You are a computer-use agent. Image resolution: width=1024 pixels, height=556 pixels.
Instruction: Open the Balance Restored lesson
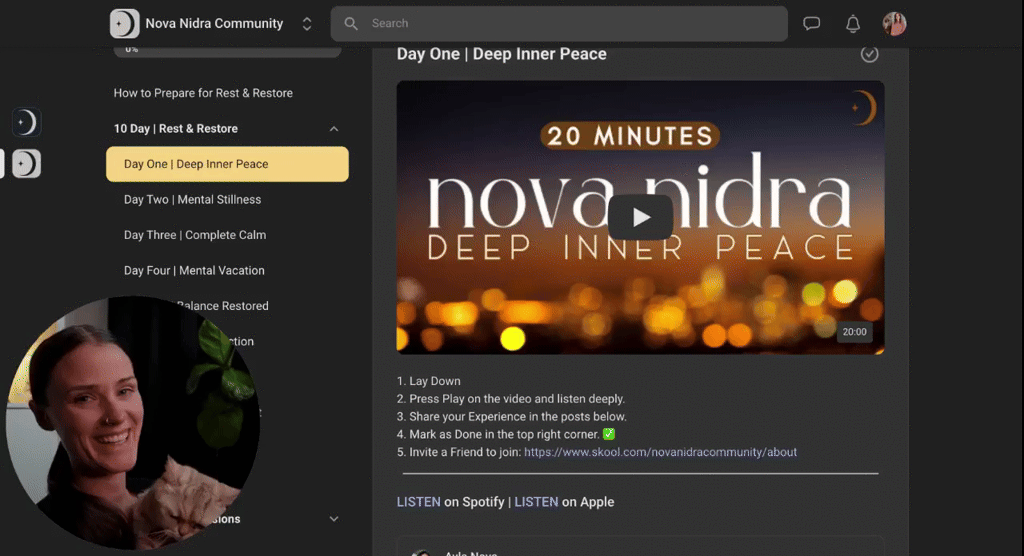coord(222,306)
